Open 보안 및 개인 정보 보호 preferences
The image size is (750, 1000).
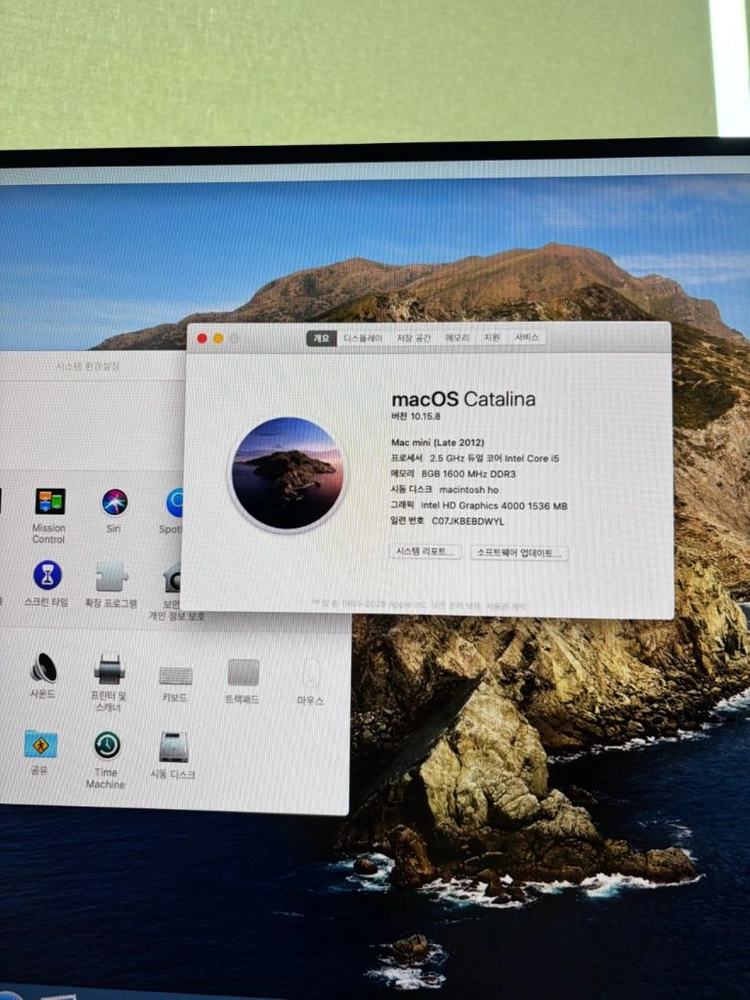[x=172, y=578]
